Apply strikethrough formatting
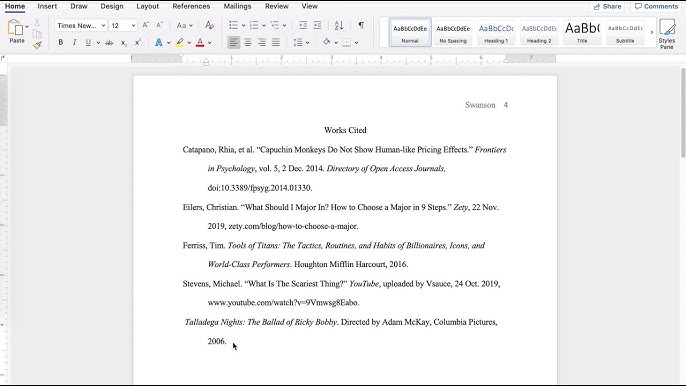The image size is (686, 386). tap(109, 42)
